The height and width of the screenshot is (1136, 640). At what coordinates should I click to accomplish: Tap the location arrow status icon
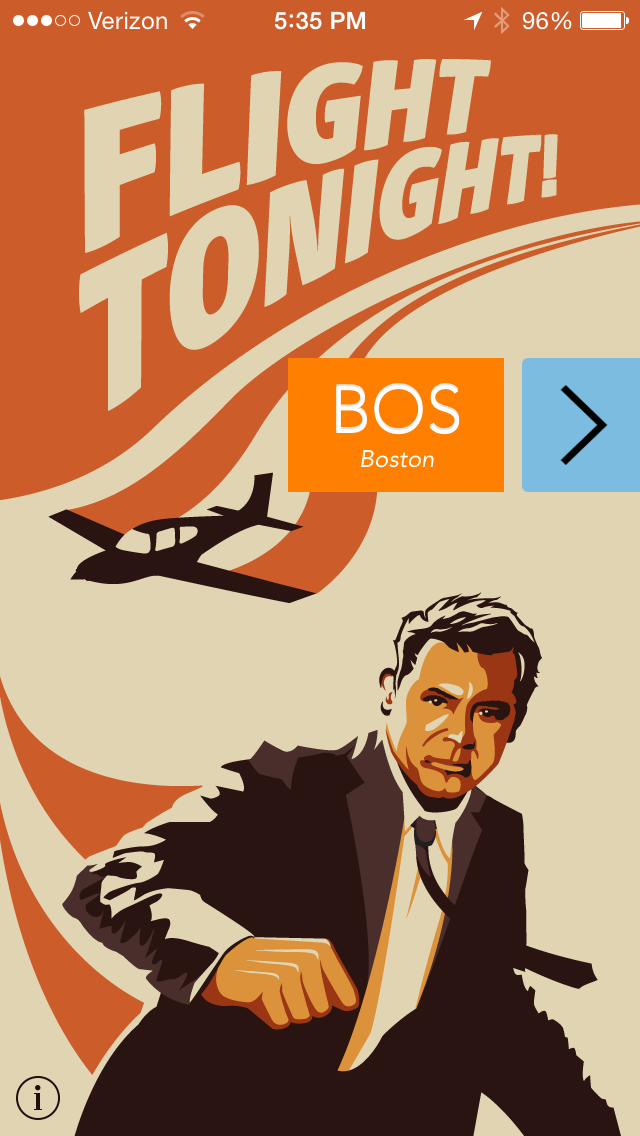click(x=473, y=20)
